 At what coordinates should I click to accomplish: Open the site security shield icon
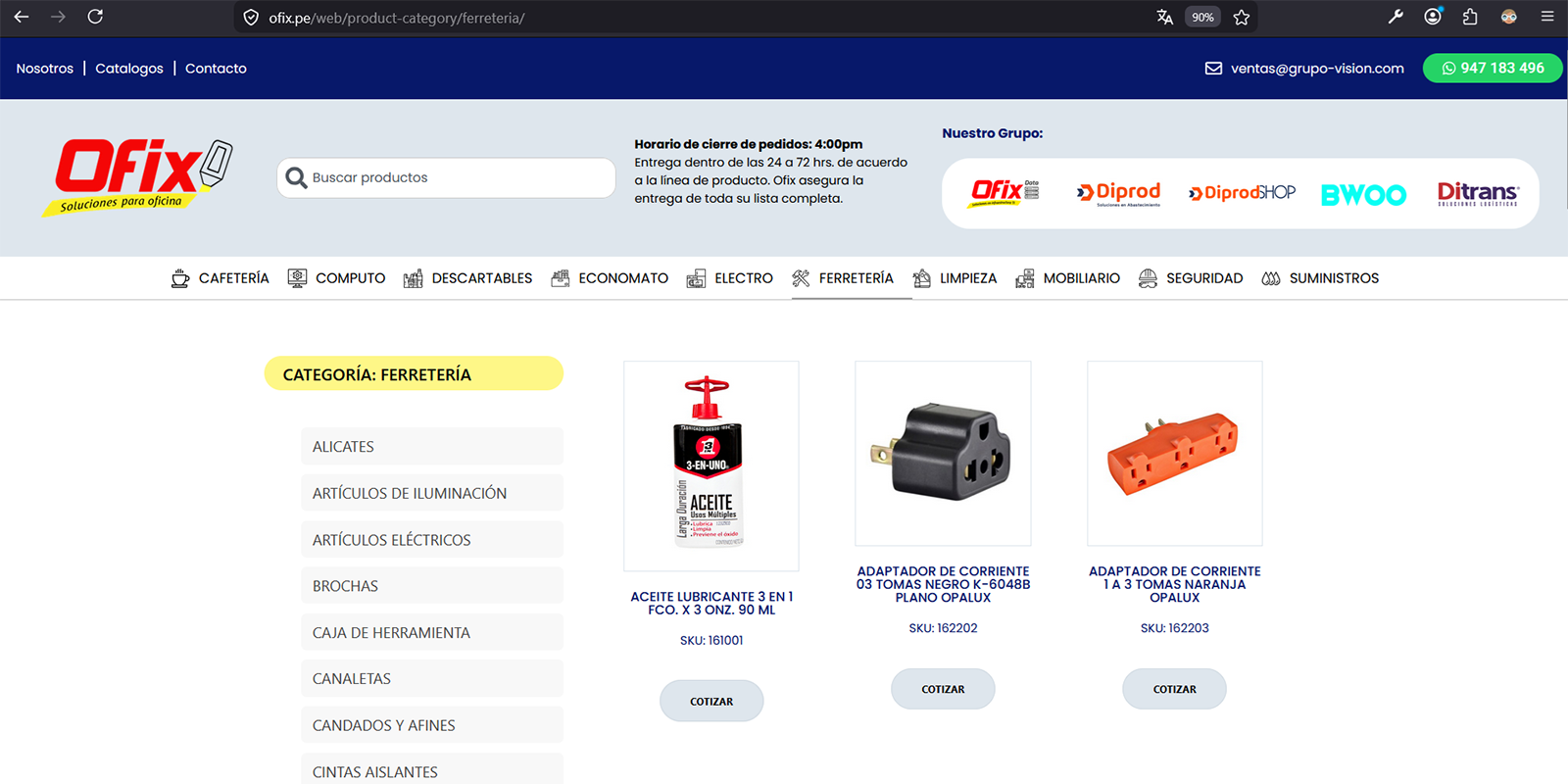[251, 18]
